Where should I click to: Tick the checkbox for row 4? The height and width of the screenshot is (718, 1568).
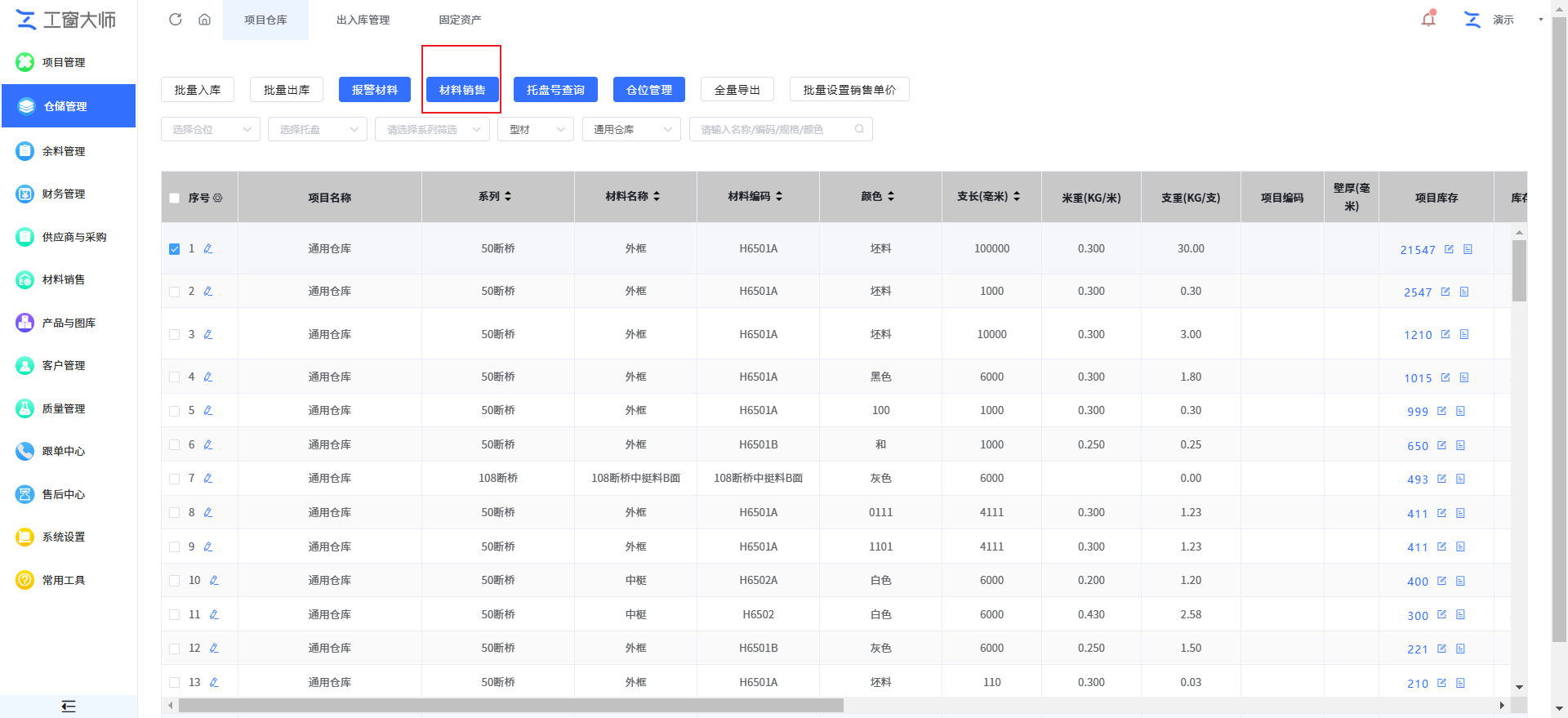(174, 377)
